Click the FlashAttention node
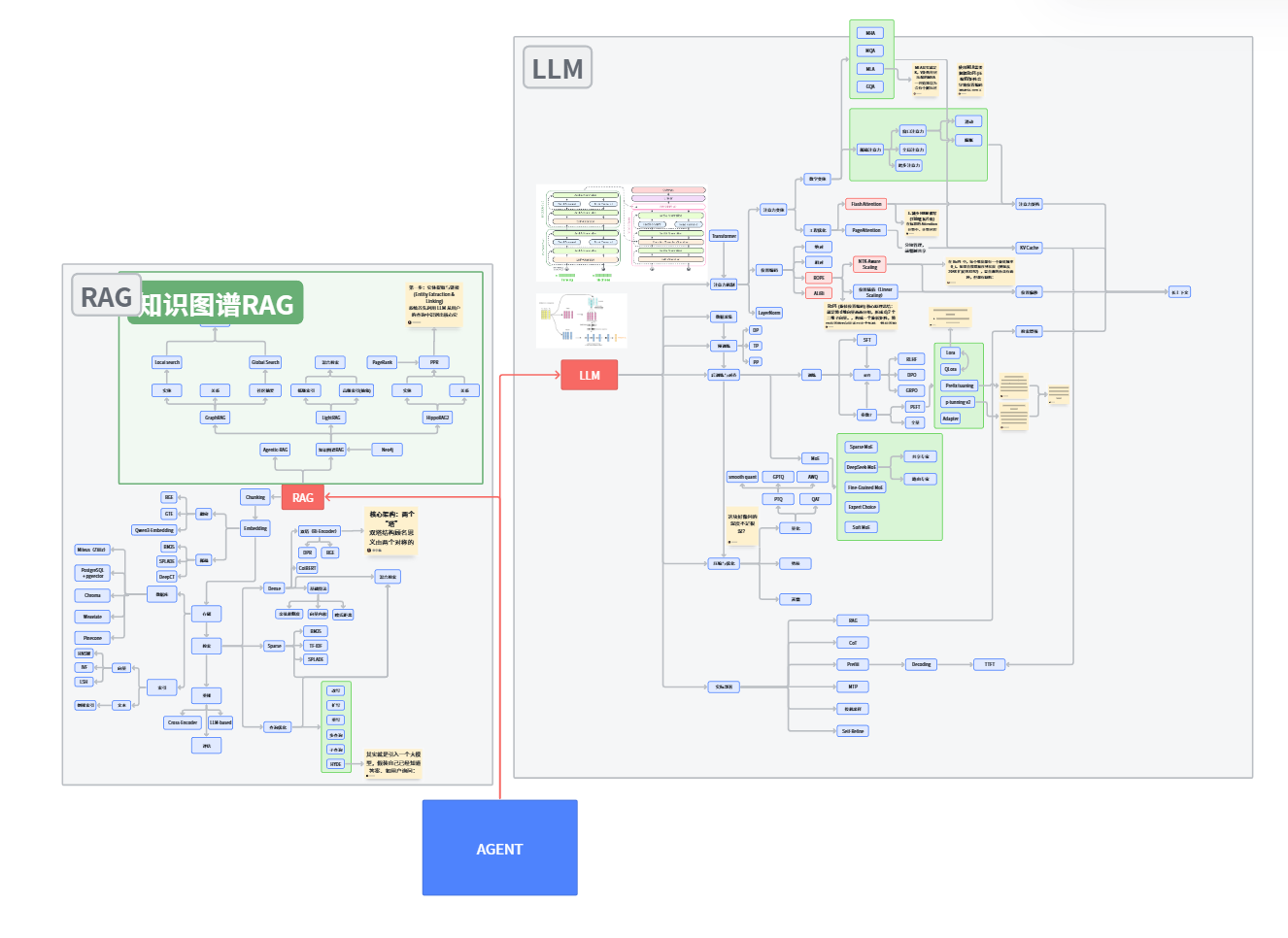This screenshot has height=938, width=1288. (865, 204)
